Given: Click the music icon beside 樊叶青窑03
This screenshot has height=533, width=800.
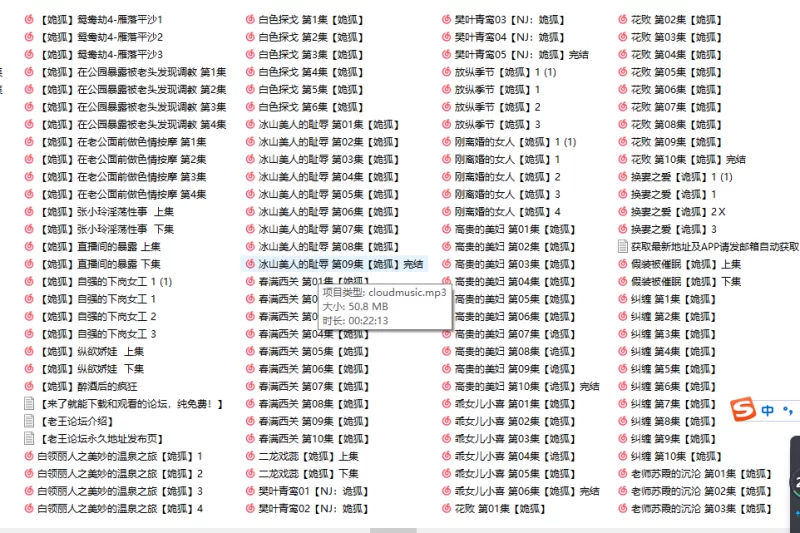Looking at the screenshot, I should [x=446, y=20].
